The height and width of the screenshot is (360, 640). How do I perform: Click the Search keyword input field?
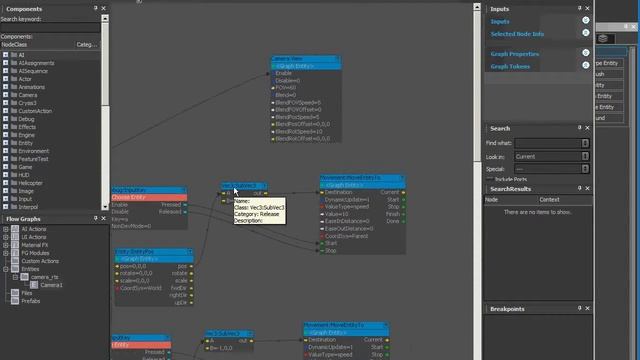pyautogui.click(x=50, y=27)
